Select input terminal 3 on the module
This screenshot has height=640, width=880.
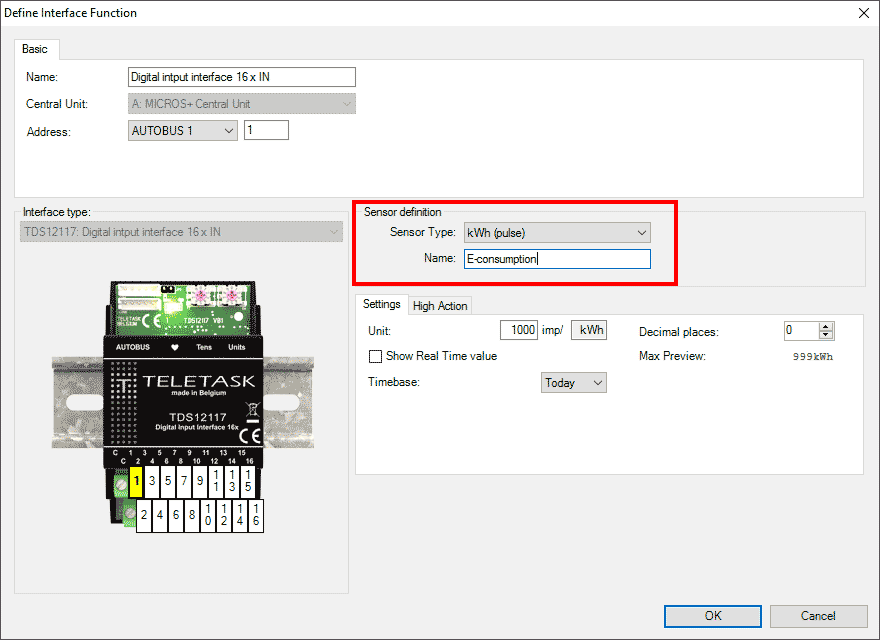coord(152,481)
